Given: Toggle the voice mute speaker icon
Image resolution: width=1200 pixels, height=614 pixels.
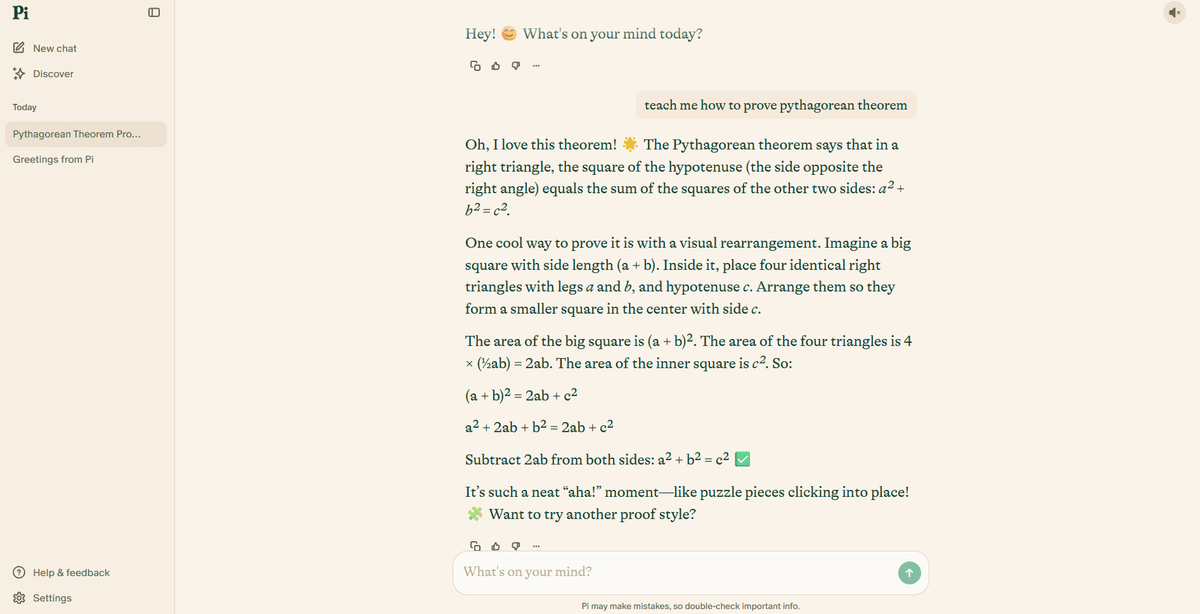Looking at the screenshot, I should pyautogui.click(x=1174, y=12).
